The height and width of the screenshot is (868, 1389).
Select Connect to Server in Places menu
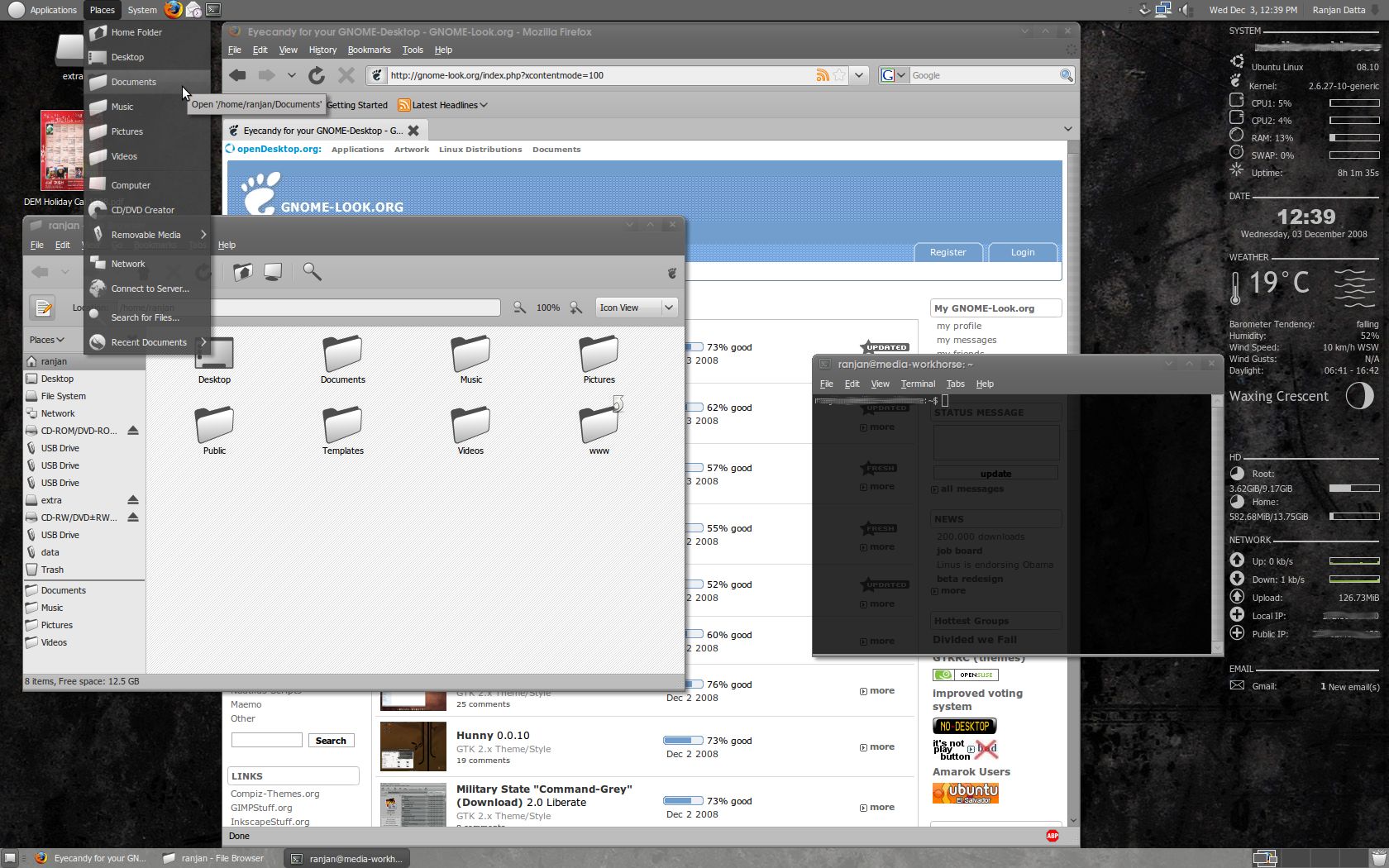click(x=147, y=289)
